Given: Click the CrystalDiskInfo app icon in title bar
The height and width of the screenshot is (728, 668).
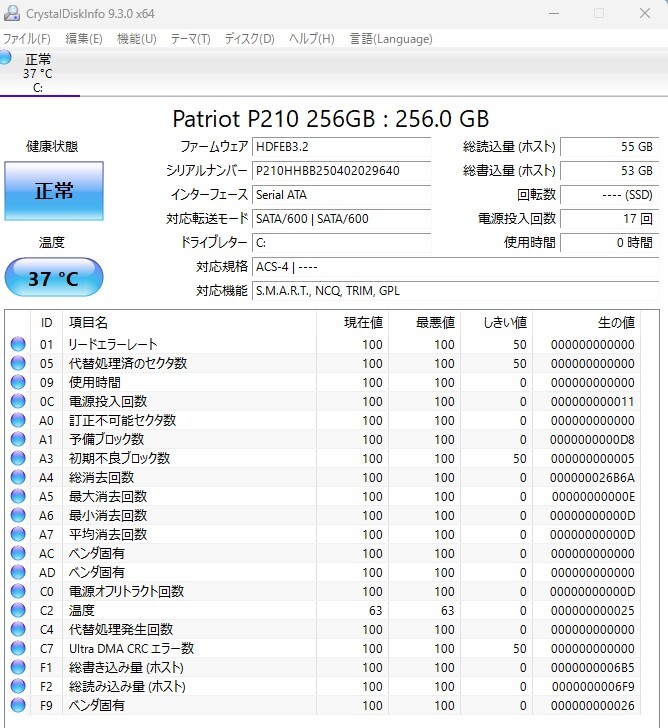Looking at the screenshot, I should click(12, 13).
